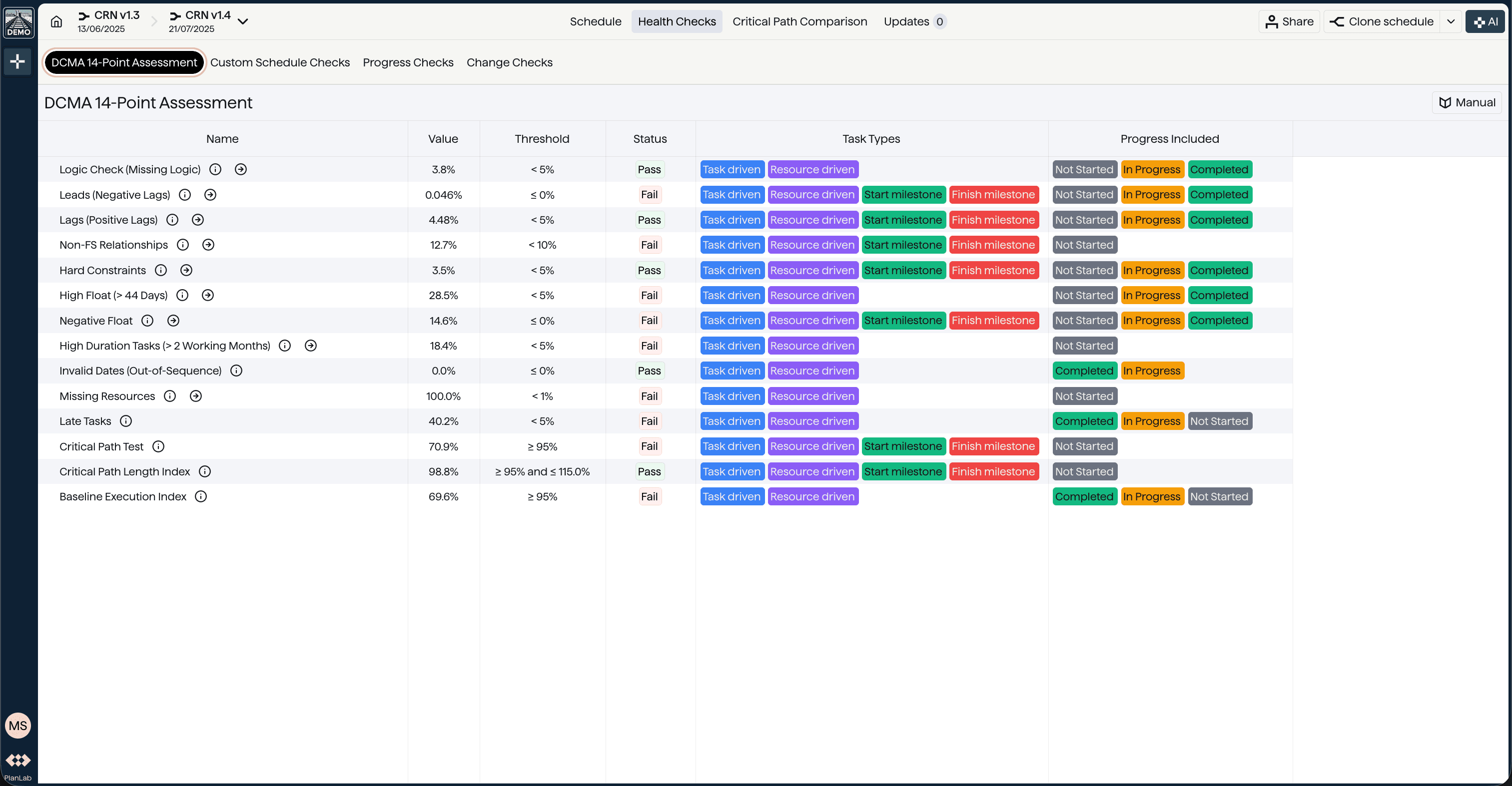The width and height of the screenshot is (1512, 786).
Task: Toggle Task driven type for Missing Resources
Action: point(732,396)
